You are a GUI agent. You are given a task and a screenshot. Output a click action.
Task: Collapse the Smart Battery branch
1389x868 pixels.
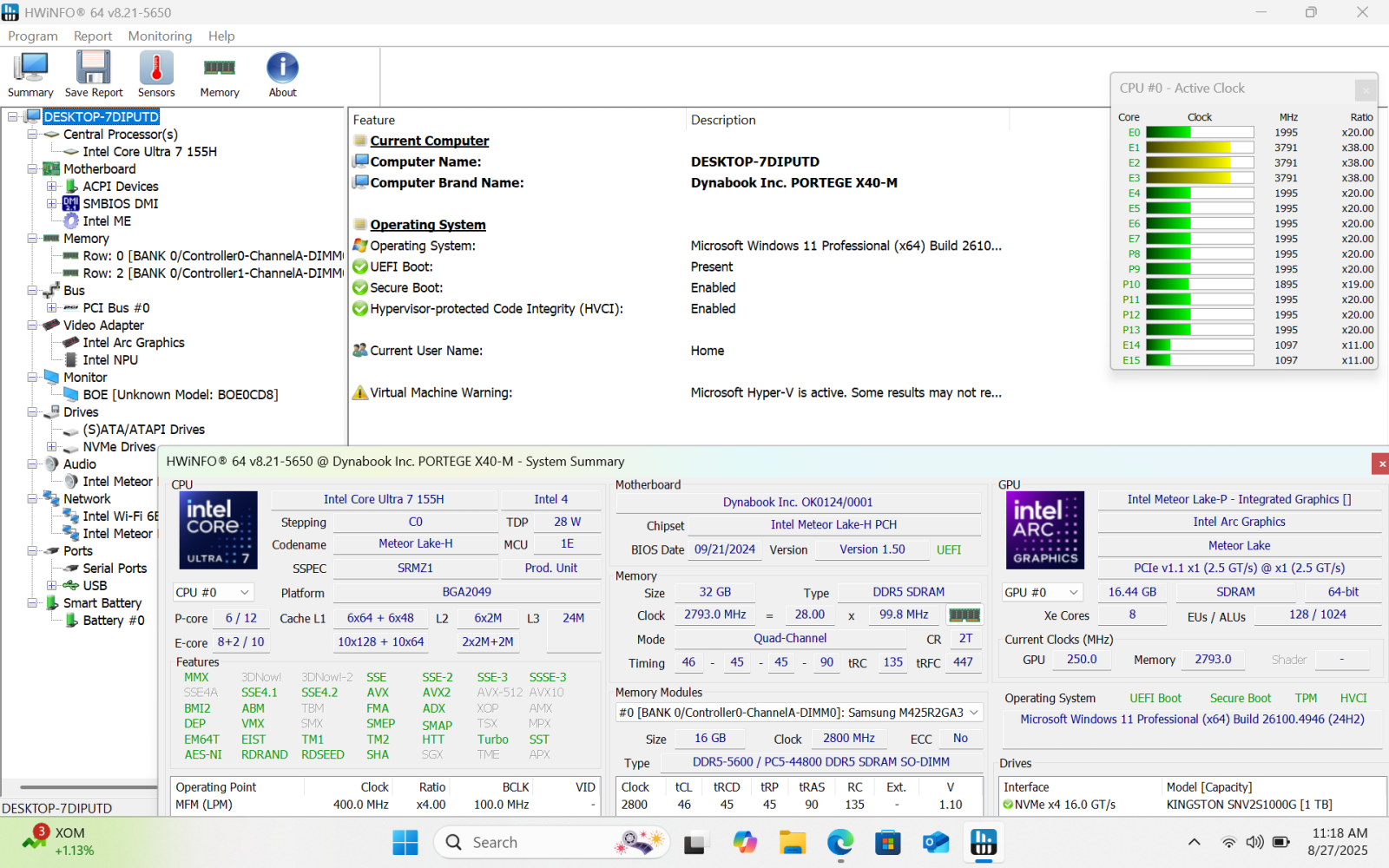(x=32, y=603)
